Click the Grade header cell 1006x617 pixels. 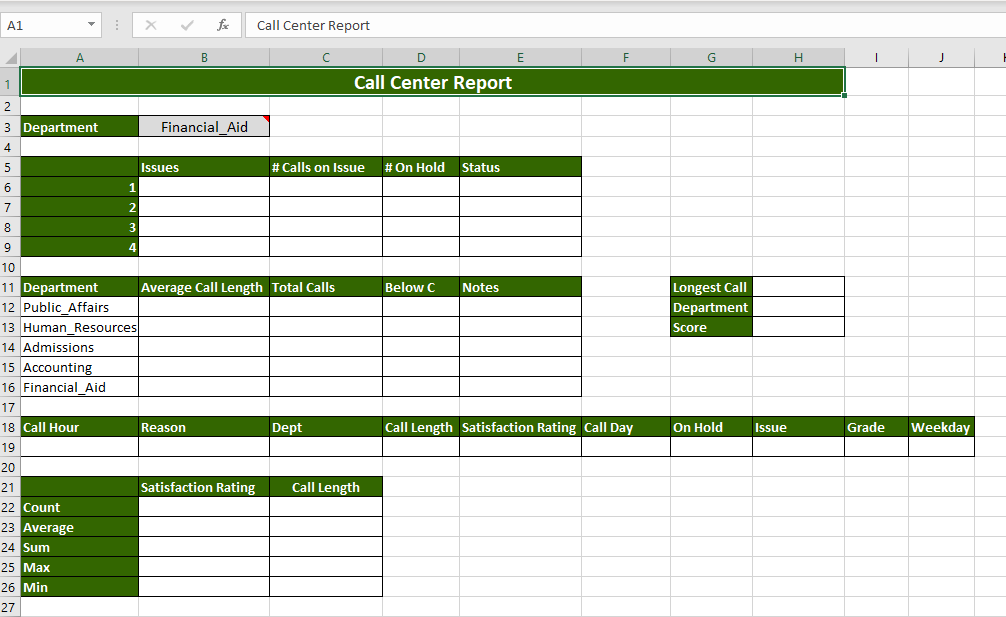876,427
